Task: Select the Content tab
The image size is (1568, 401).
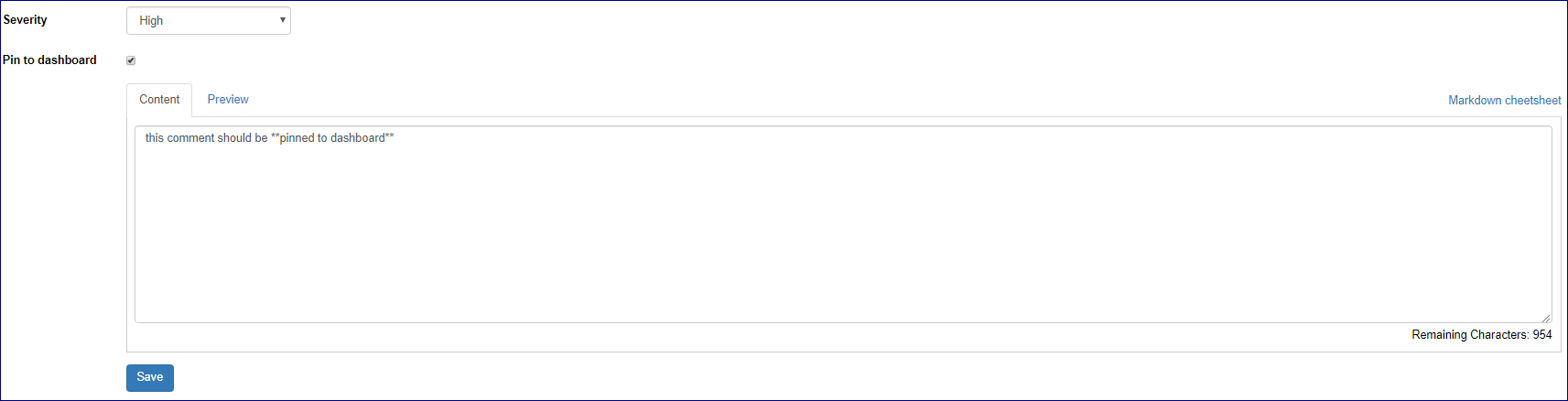Action: pyautogui.click(x=159, y=100)
